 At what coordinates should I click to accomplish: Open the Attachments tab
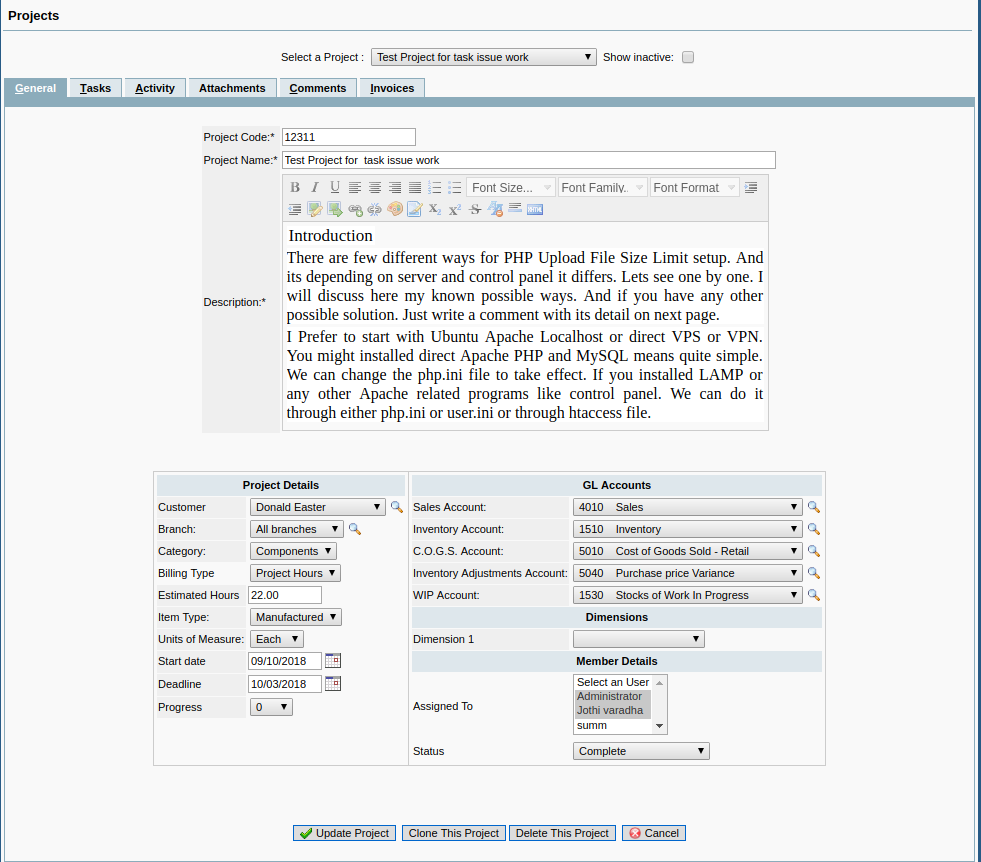tap(232, 88)
